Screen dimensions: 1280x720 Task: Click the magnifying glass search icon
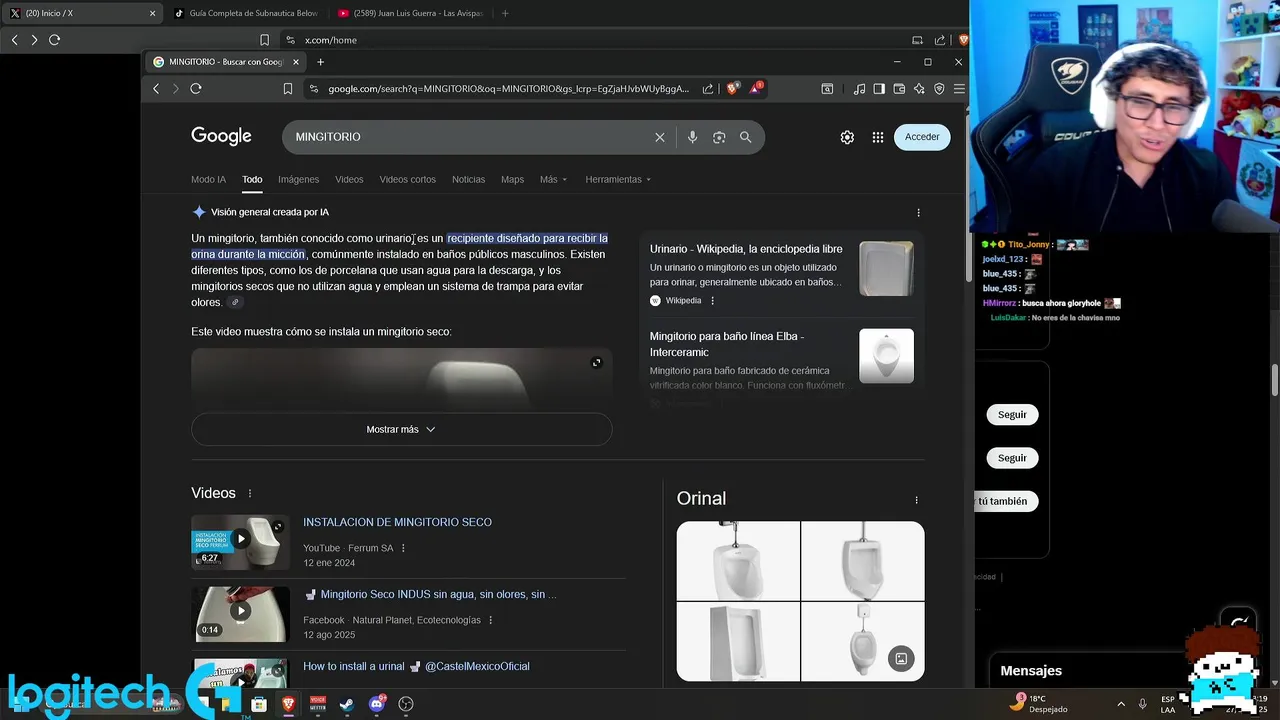click(745, 137)
